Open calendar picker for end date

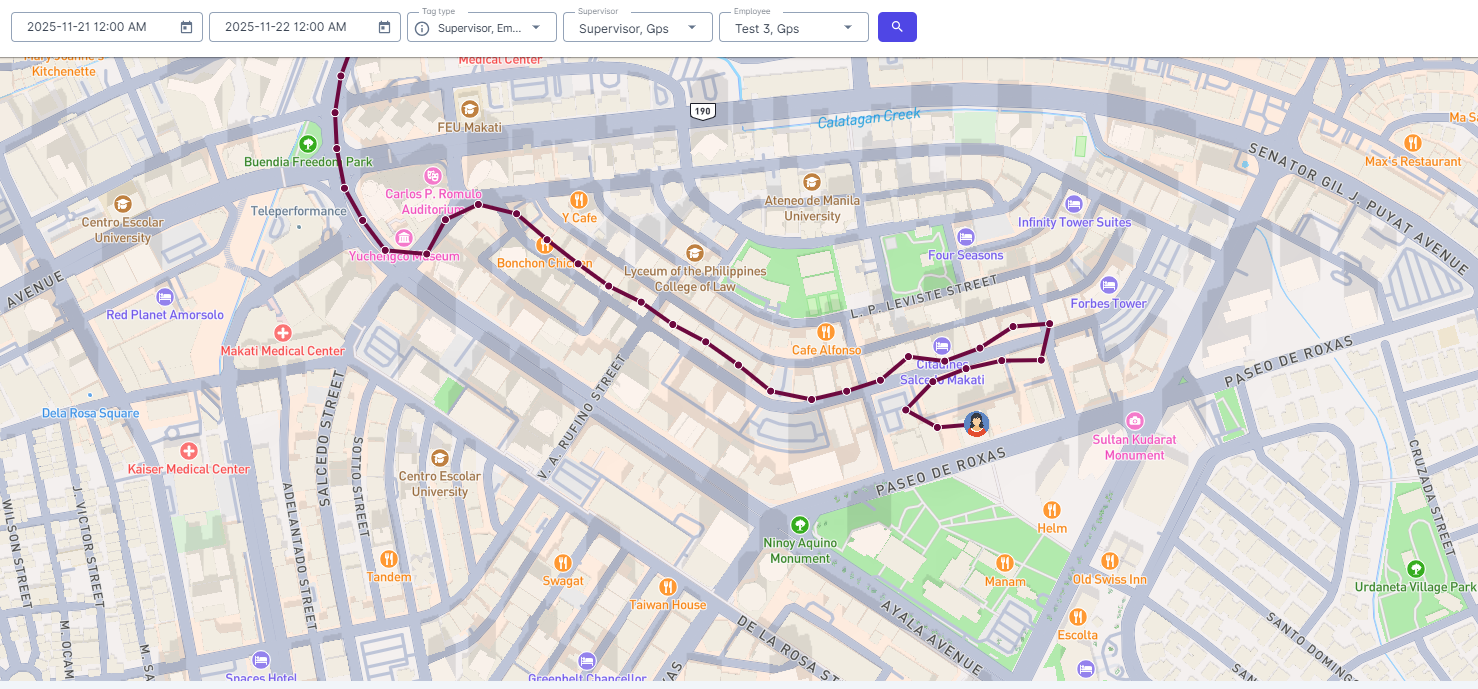384,27
